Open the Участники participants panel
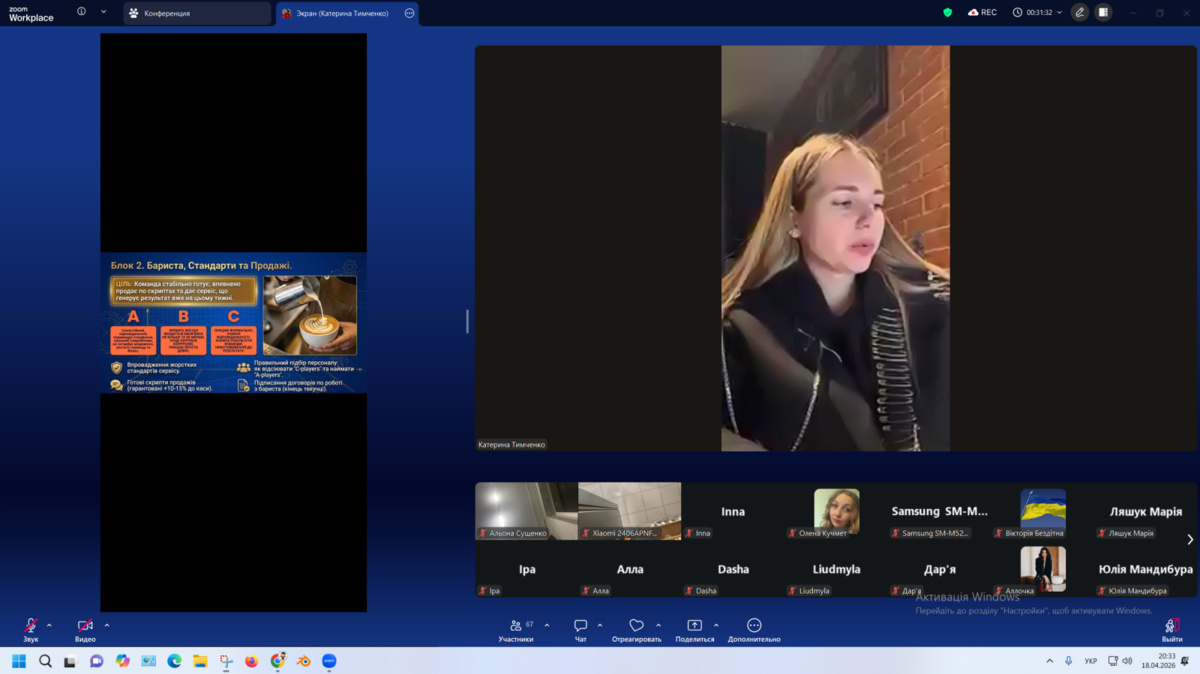Viewport: 1200px width, 674px height. tap(515, 627)
